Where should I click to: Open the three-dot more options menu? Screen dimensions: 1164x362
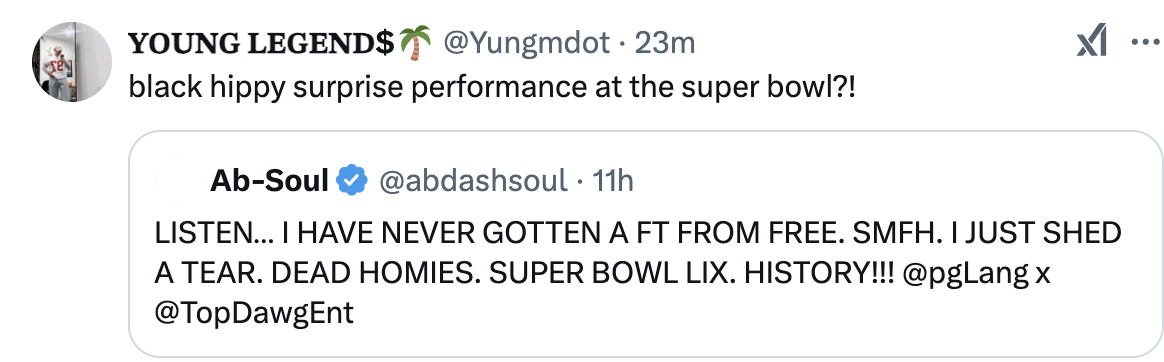click(x=1145, y=42)
